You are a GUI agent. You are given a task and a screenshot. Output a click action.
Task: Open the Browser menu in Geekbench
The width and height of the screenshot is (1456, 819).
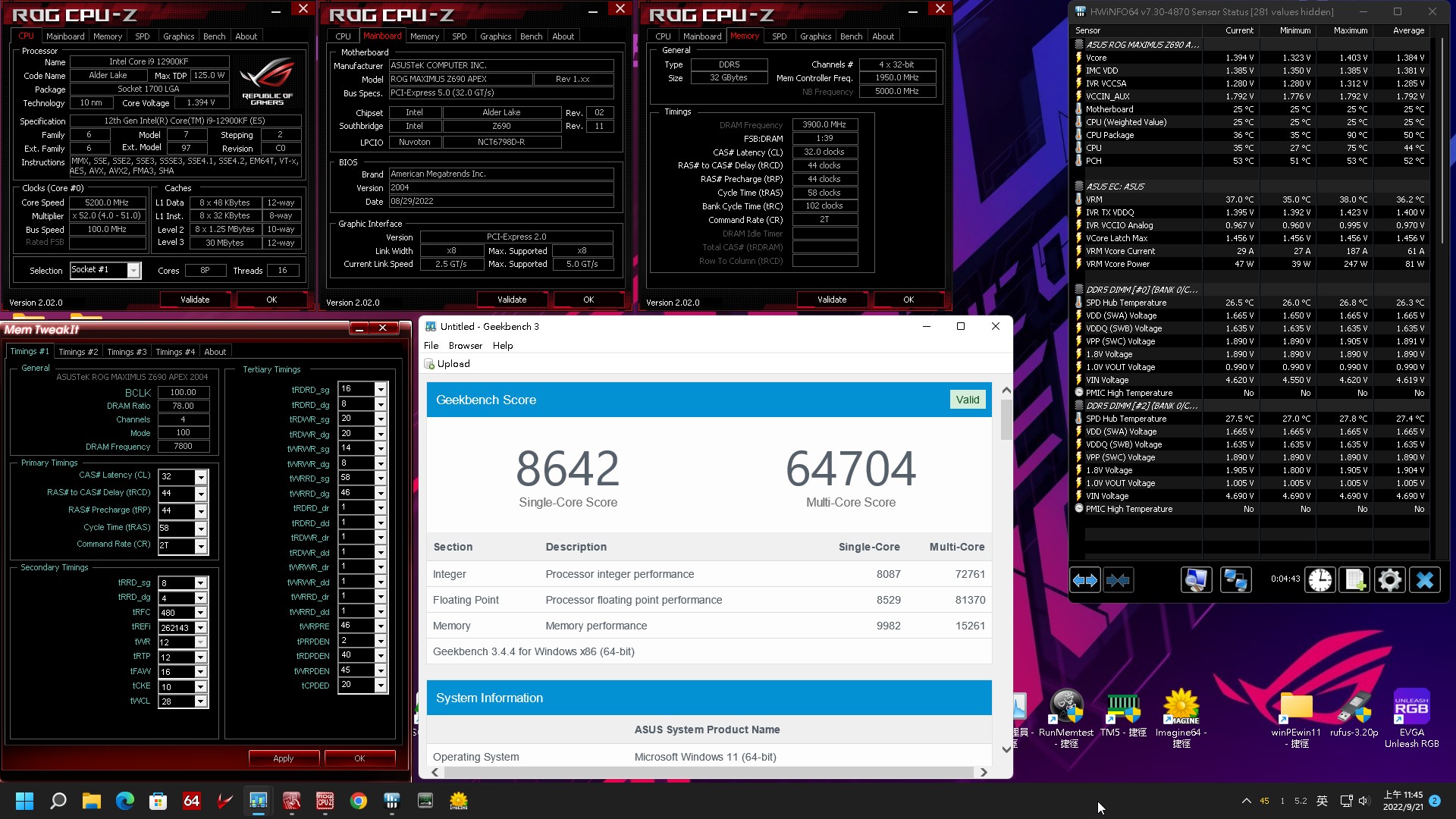(466, 346)
